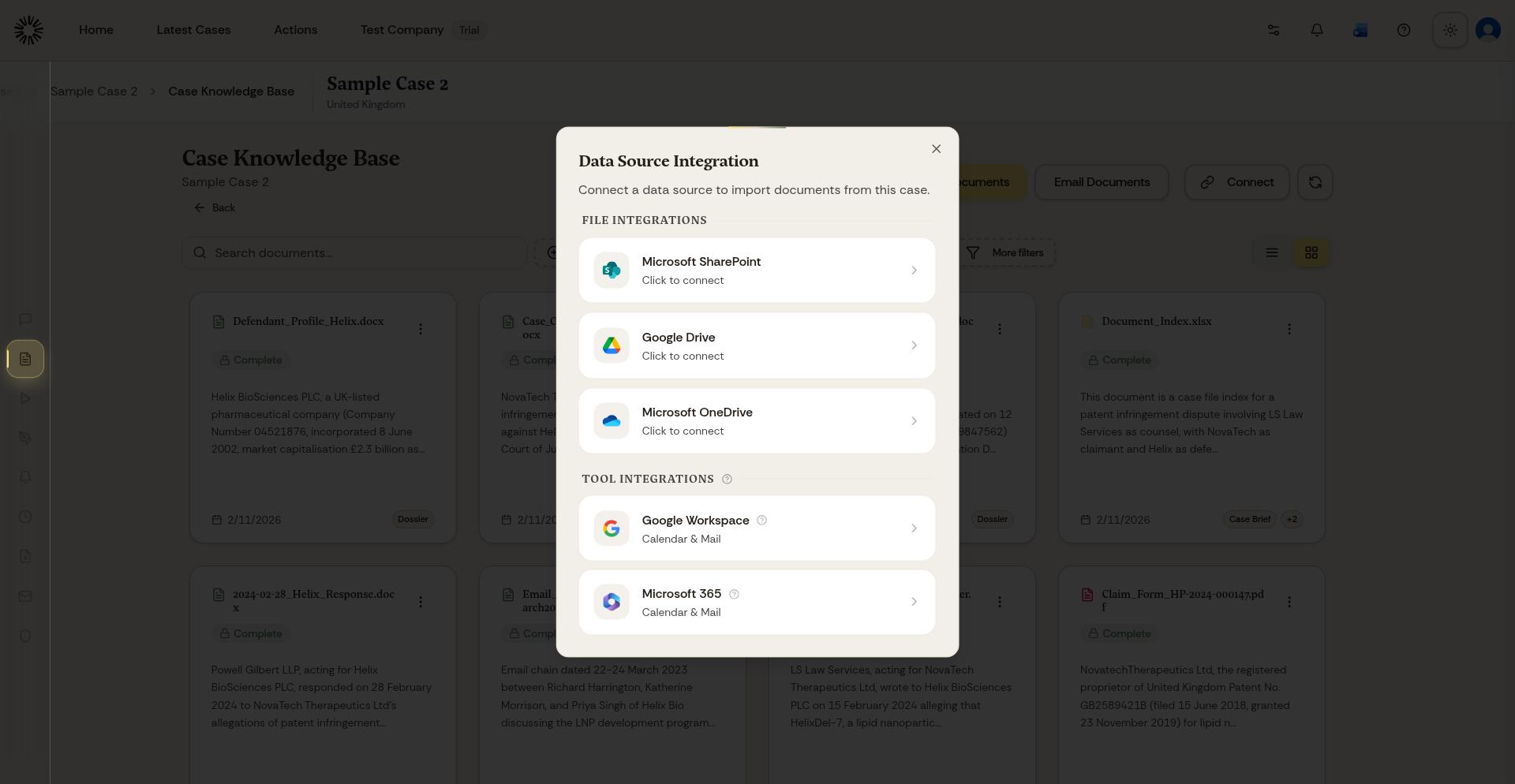This screenshot has height=784, width=1515.
Task: Switch to grid view
Action: [1311, 252]
